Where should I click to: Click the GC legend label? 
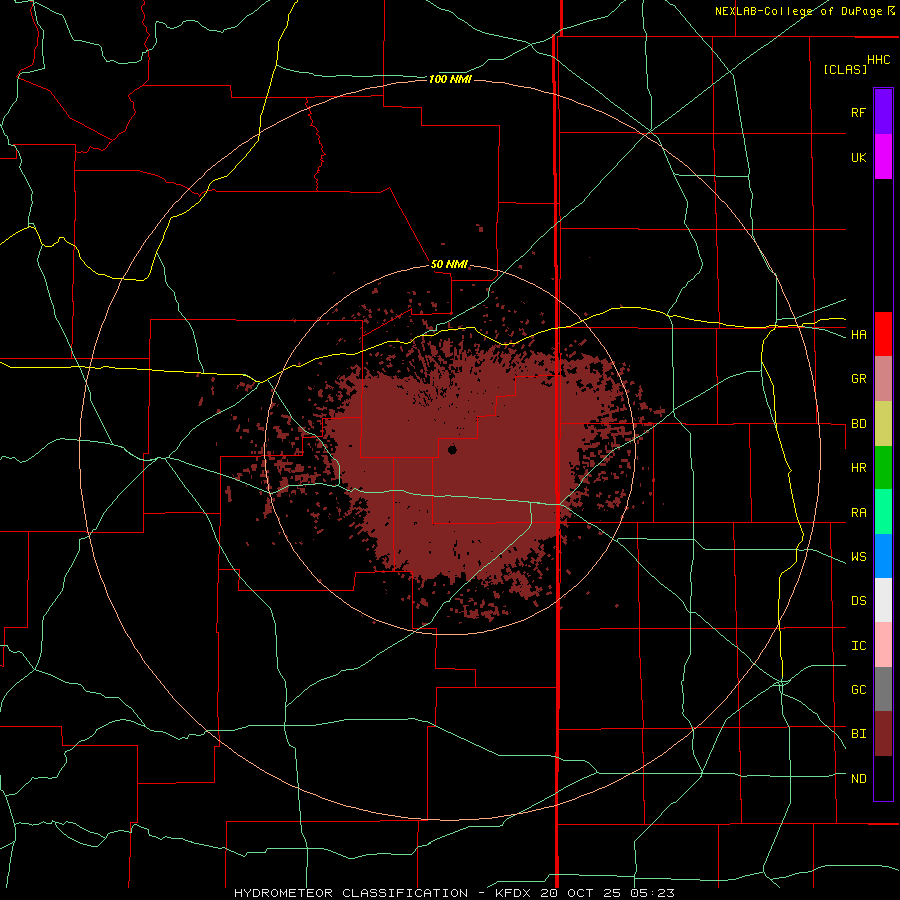pyautogui.click(x=858, y=690)
